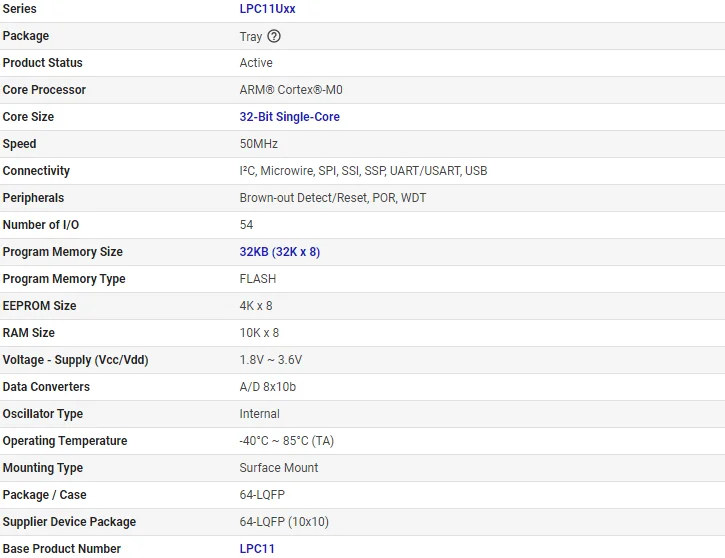The image size is (725, 558).
Task: Click the 'Voltage - Supply (Vcc/Vdd)' label
Action: point(75,360)
